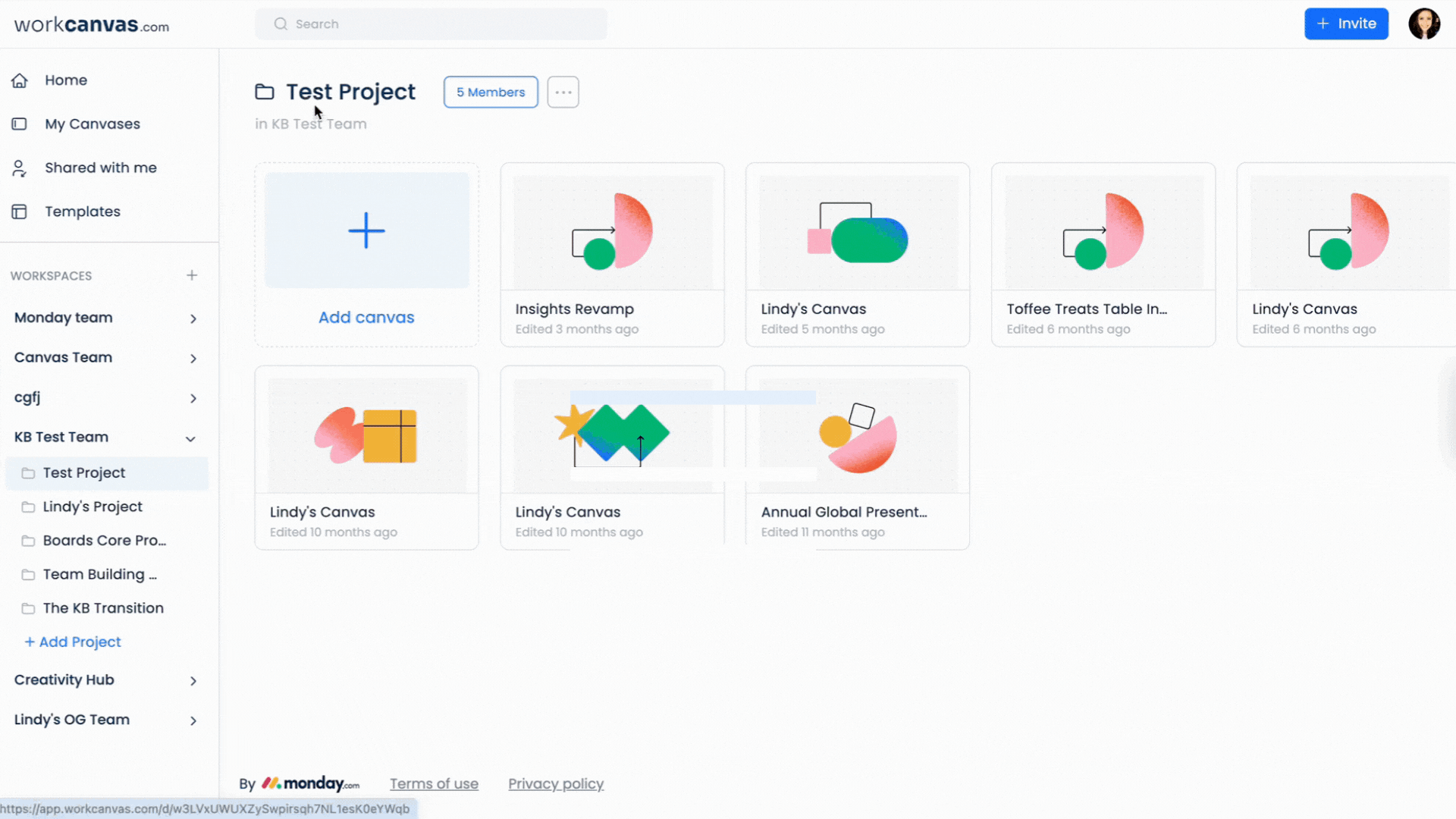
Task: Click the Test Project title folder icon
Action: pos(265,92)
